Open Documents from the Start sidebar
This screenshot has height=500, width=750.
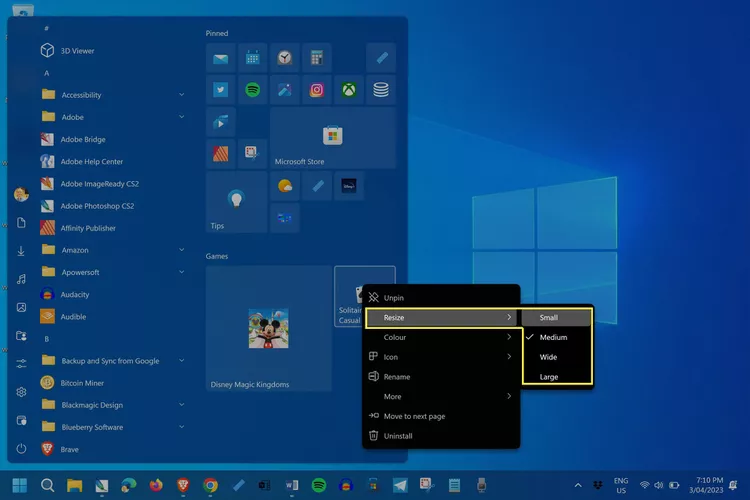pos(21,223)
